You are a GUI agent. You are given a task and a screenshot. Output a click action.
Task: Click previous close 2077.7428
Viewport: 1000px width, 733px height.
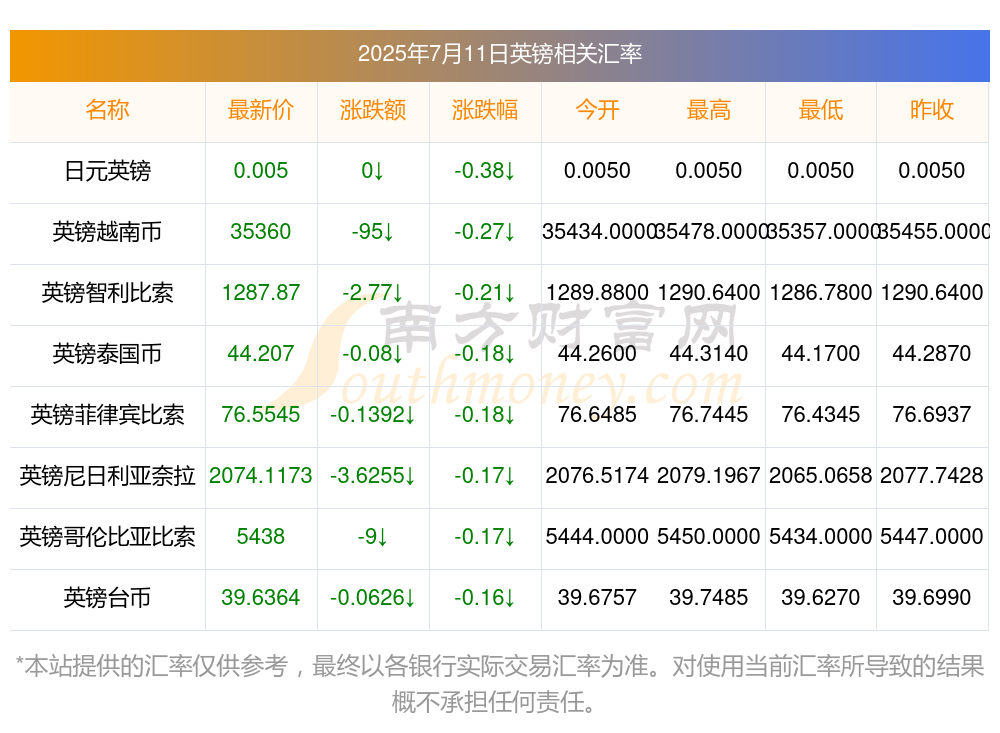(932, 476)
